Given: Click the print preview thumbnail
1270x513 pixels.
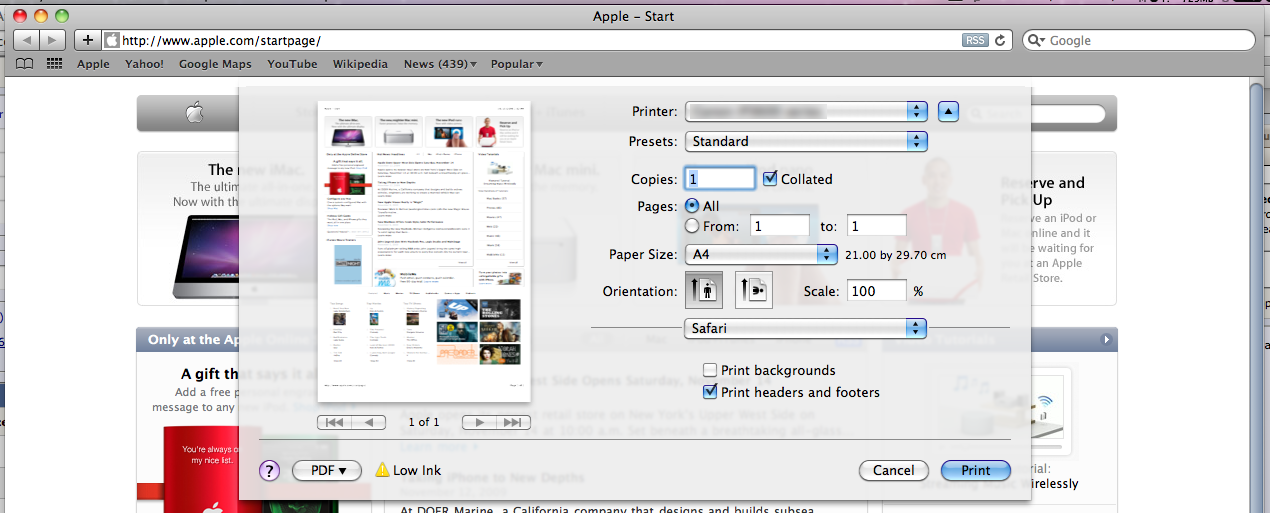Looking at the screenshot, I should coord(424,251).
